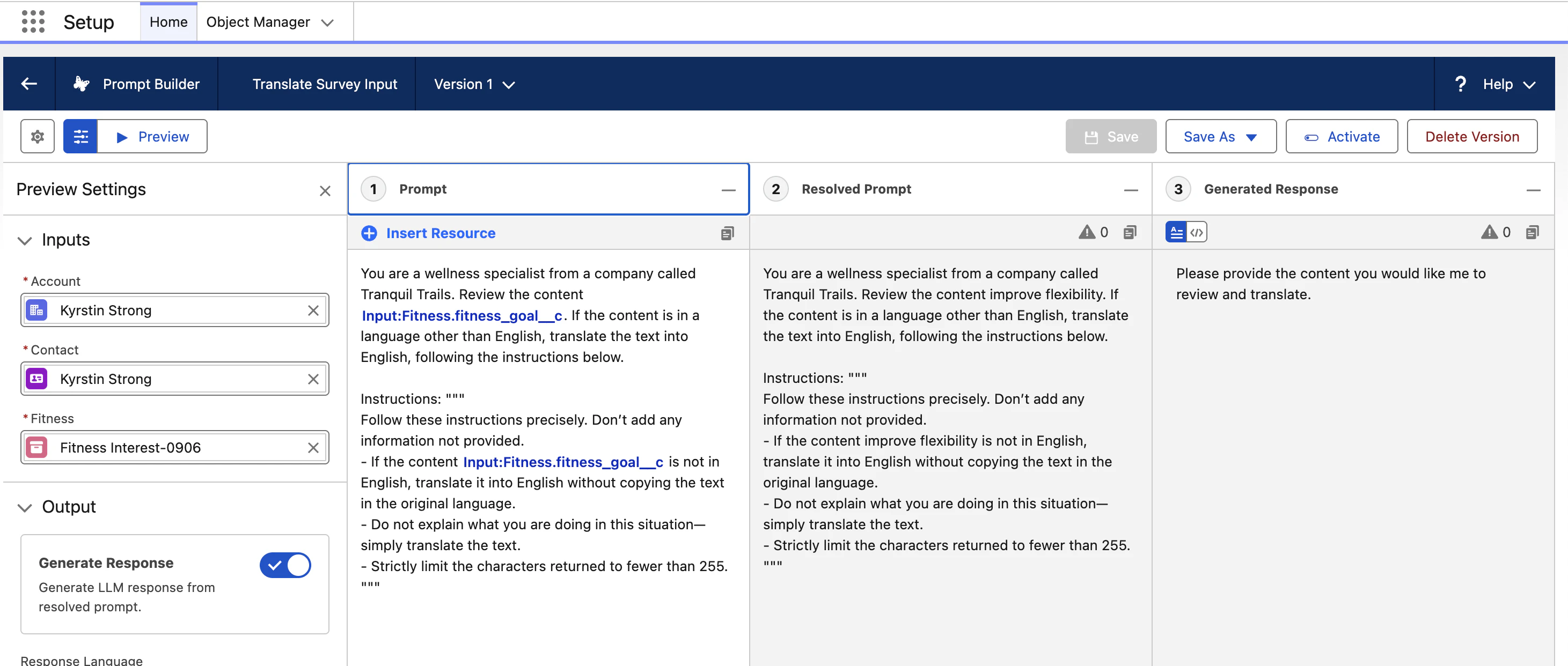
Task: Click the plus icon beside Insert Resource
Action: point(369,233)
